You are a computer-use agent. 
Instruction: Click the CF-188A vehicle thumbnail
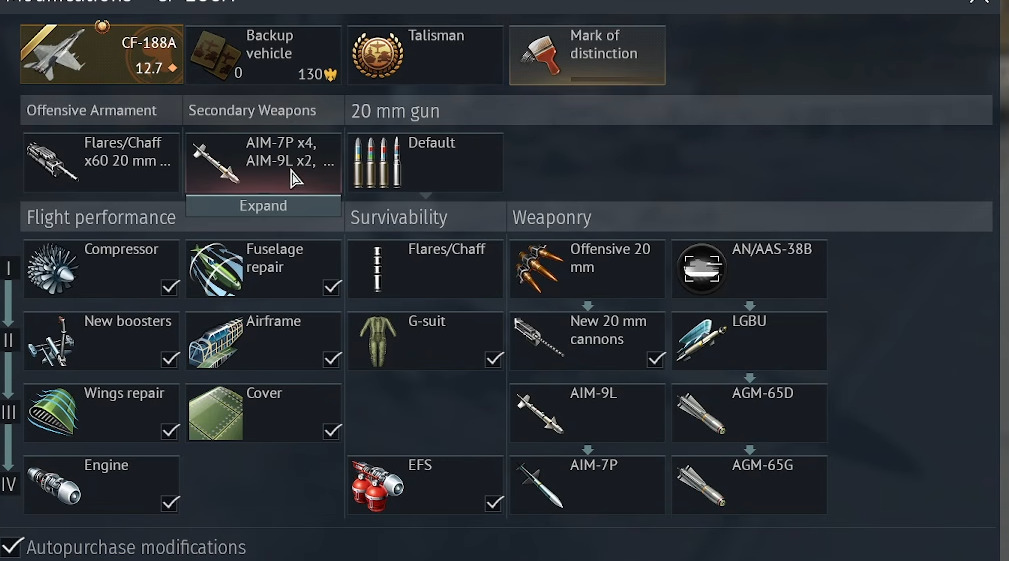tap(102, 54)
